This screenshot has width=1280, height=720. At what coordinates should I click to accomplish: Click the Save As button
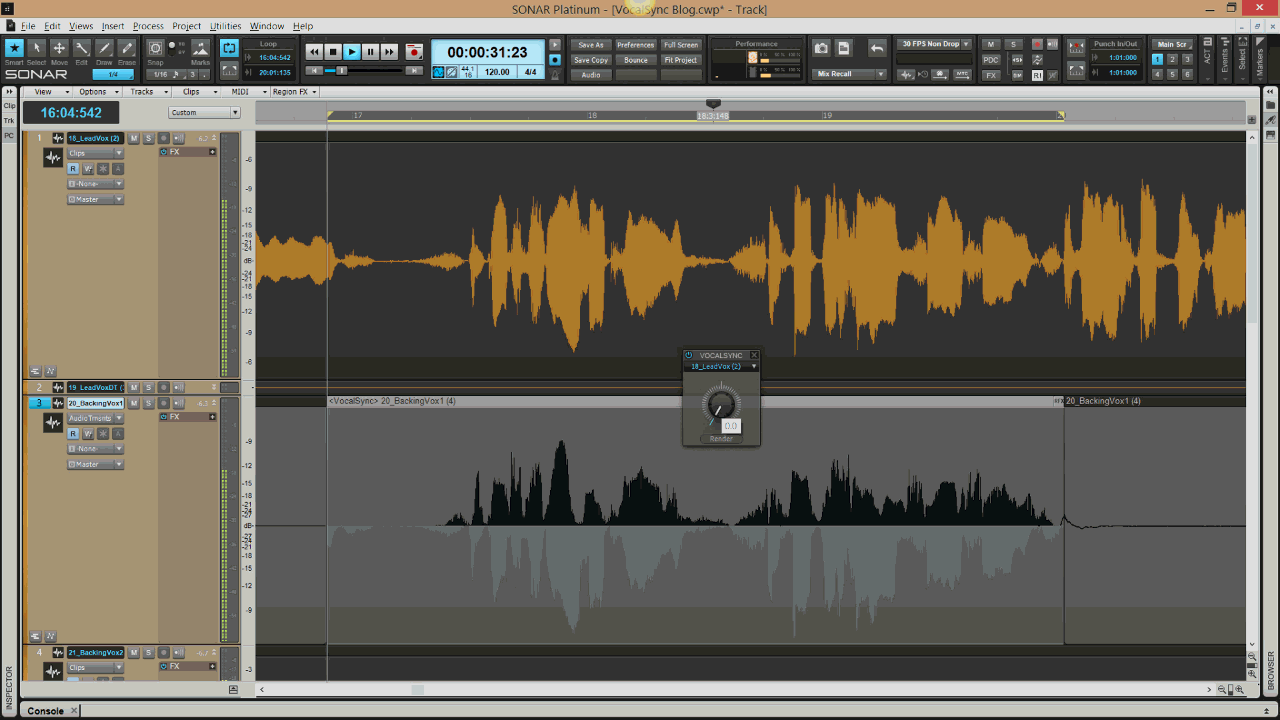591,45
